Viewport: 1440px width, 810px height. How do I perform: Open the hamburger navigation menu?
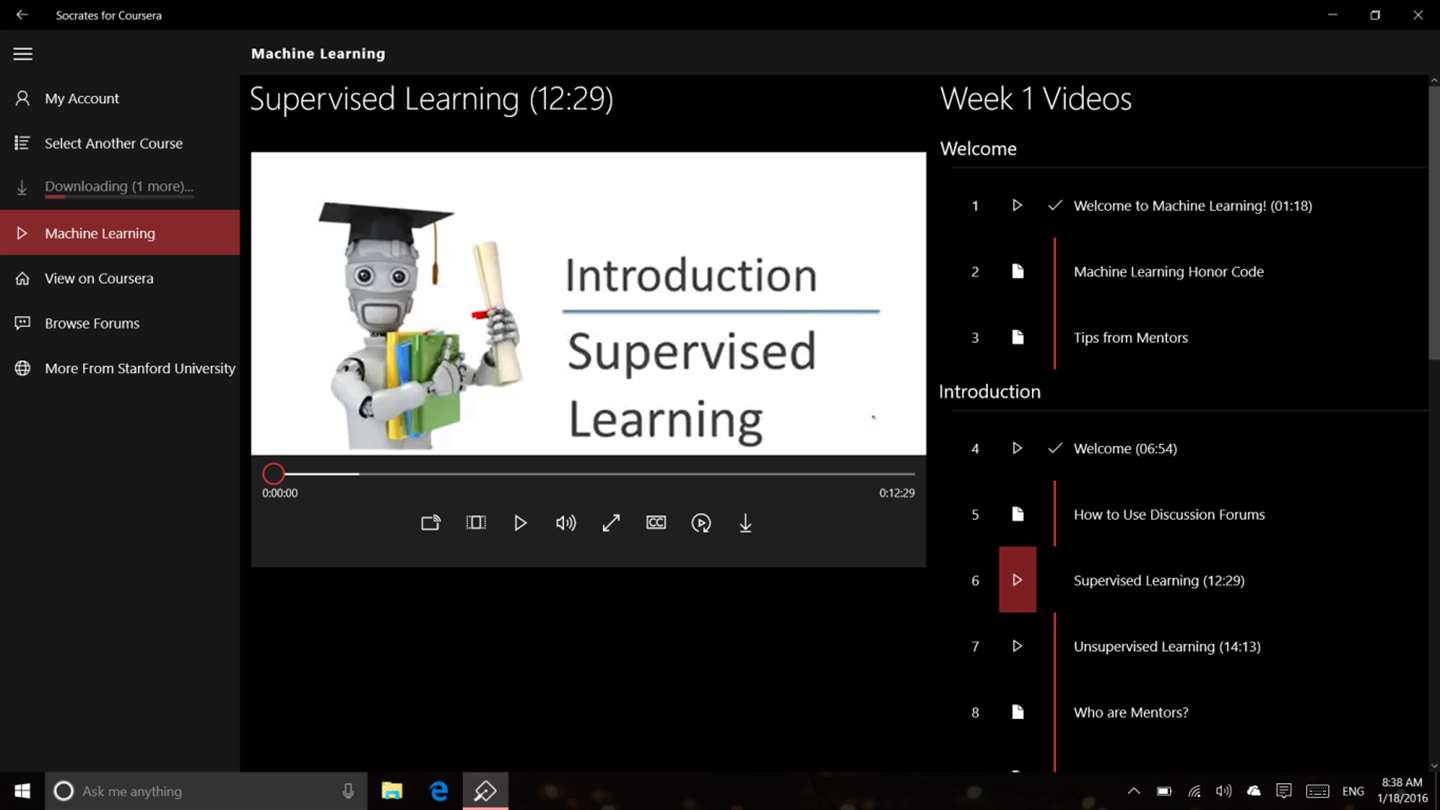click(23, 54)
